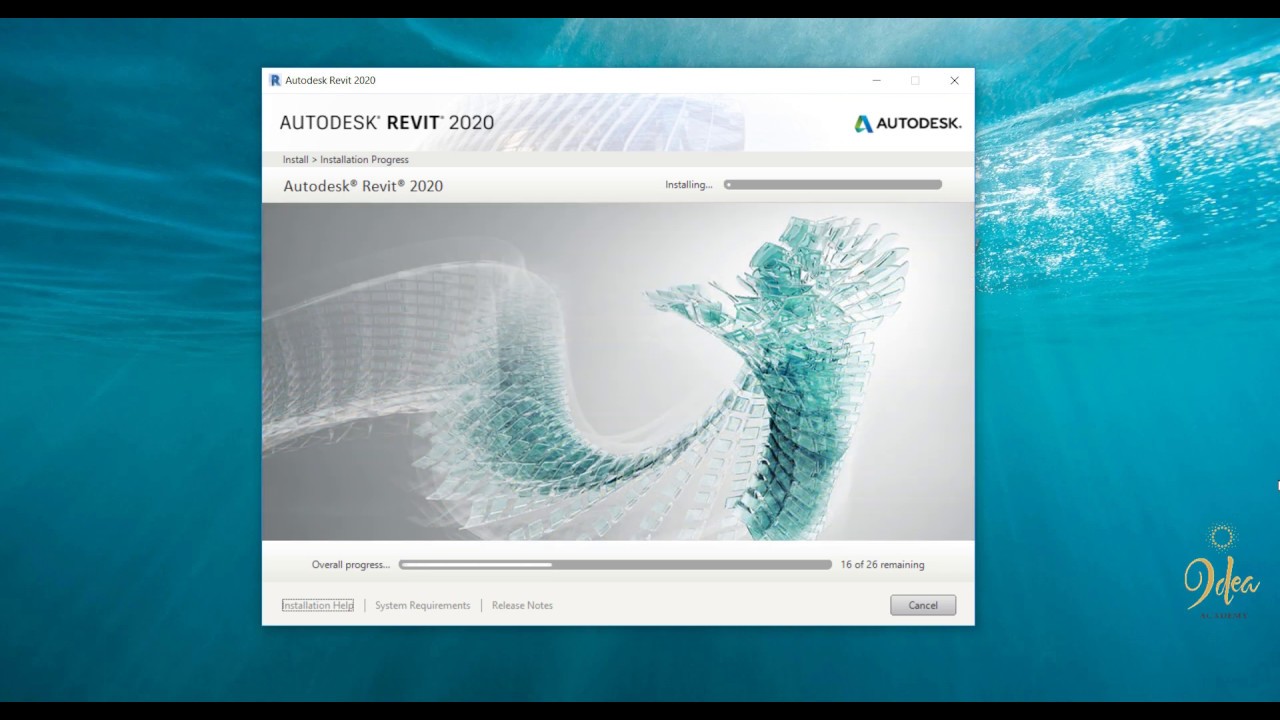Click the 'Autodesk Revit 2020' window title

click(330, 80)
